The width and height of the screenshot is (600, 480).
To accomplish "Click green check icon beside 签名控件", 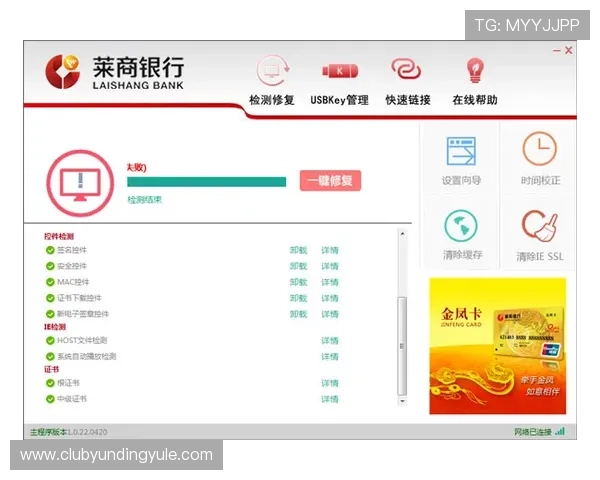I will pos(50,250).
